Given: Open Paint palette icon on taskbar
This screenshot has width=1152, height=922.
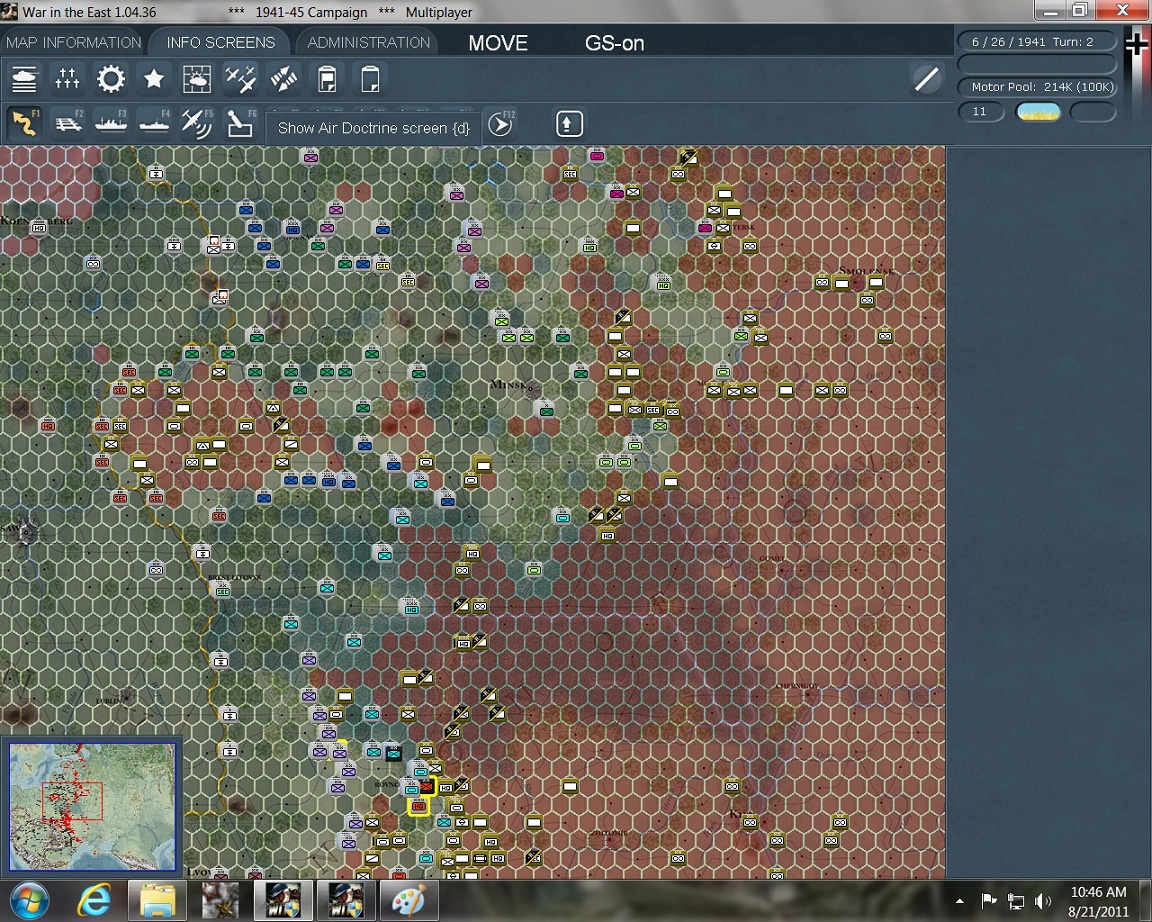Looking at the screenshot, I should tap(408, 901).
